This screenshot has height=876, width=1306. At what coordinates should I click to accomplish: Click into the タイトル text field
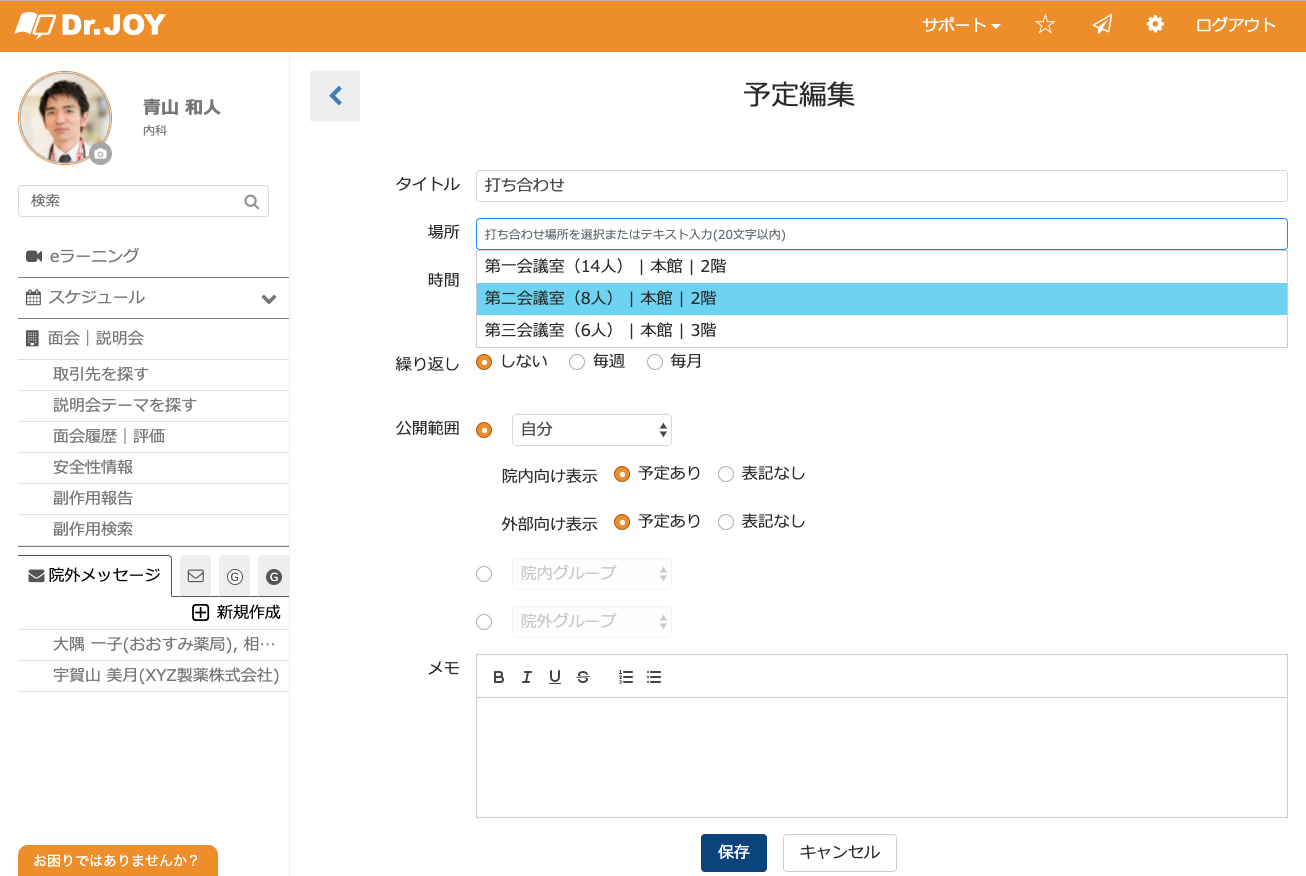coord(880,185)
